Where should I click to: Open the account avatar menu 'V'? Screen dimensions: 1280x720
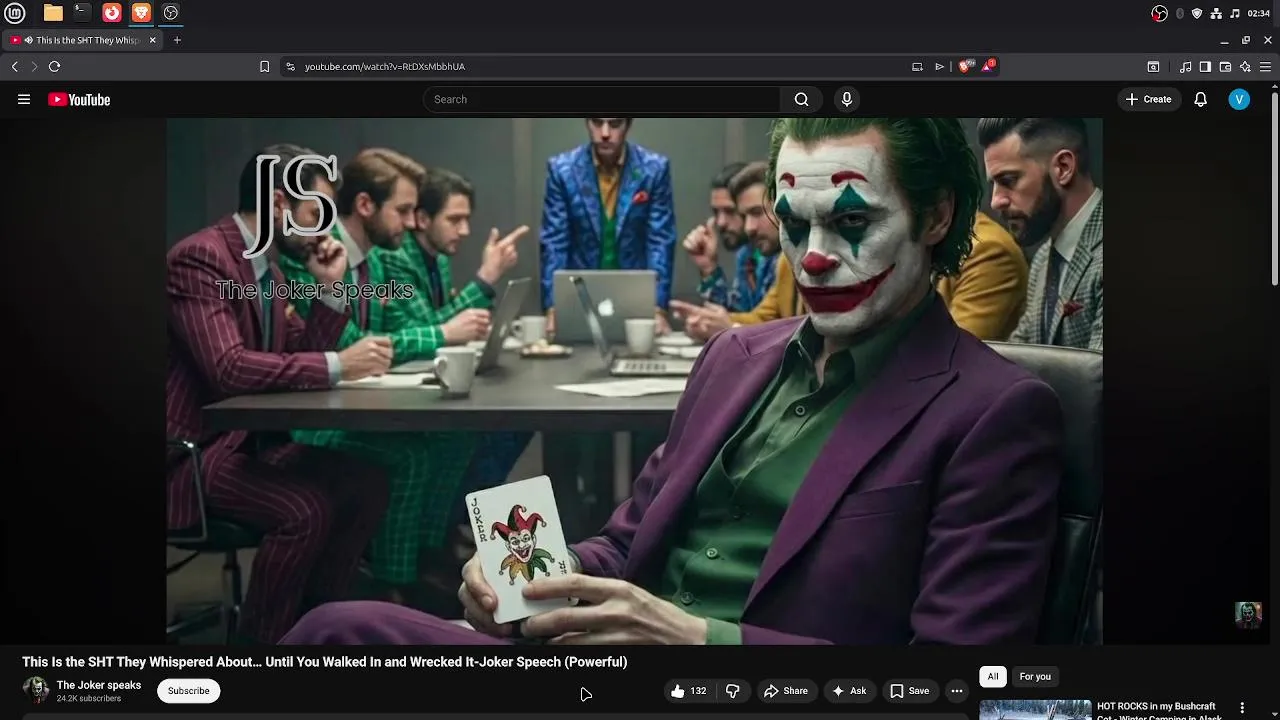coord(1239,99)
